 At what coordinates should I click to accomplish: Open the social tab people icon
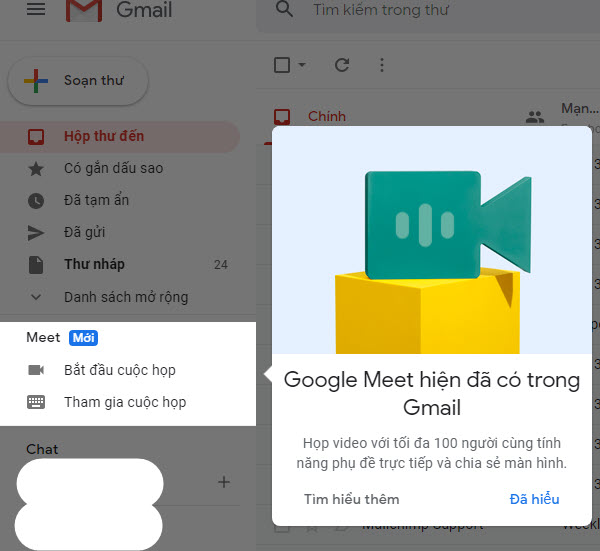tap(535, 117)
